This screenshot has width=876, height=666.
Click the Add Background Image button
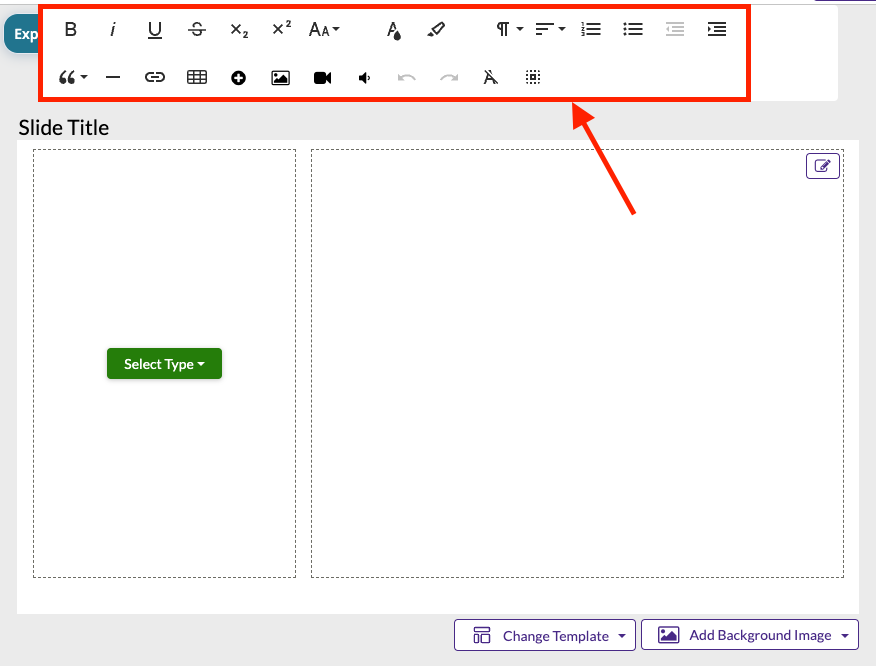click(749, 635)
